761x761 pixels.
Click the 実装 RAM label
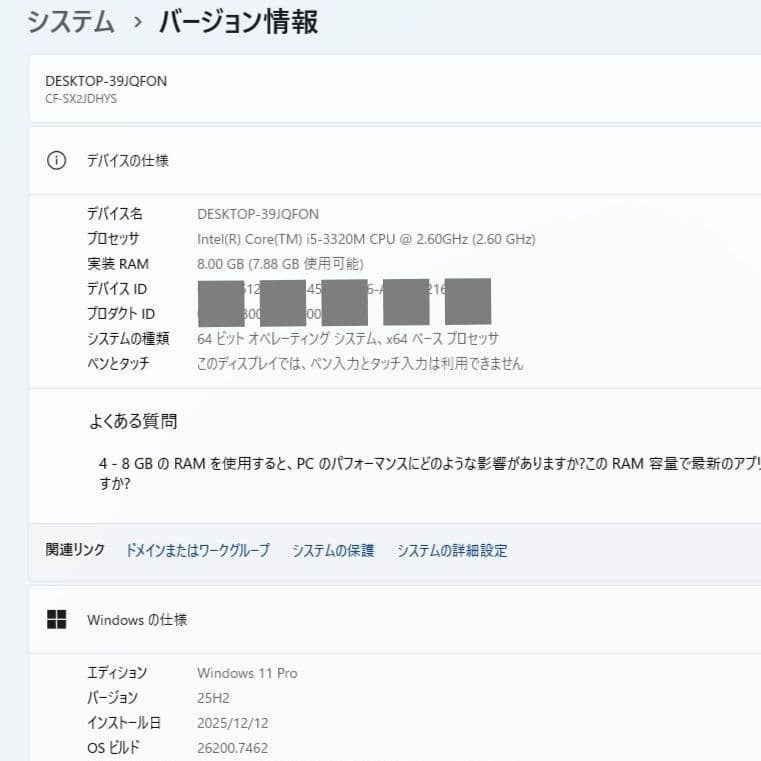118,264
